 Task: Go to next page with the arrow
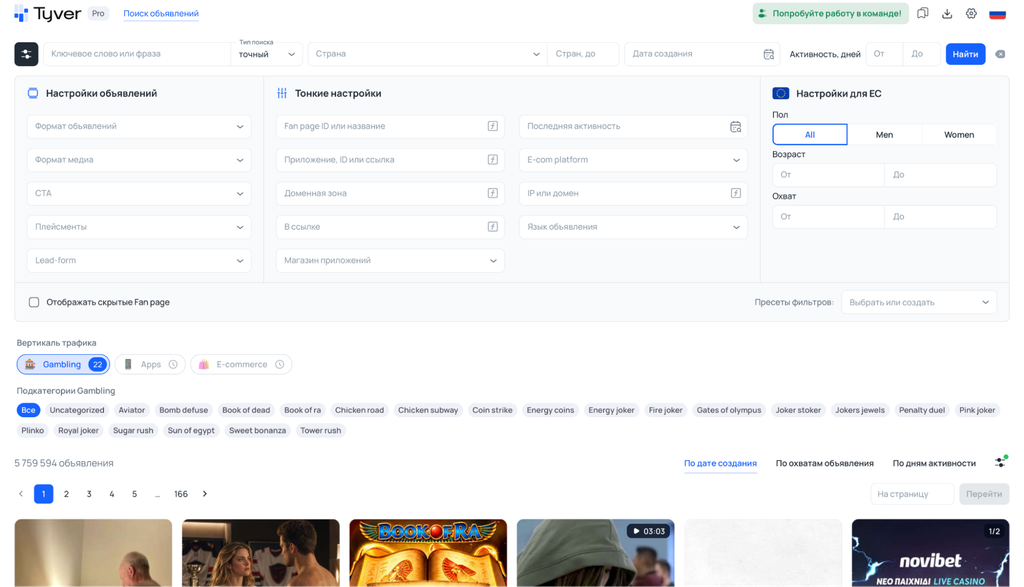click(204, 494)
